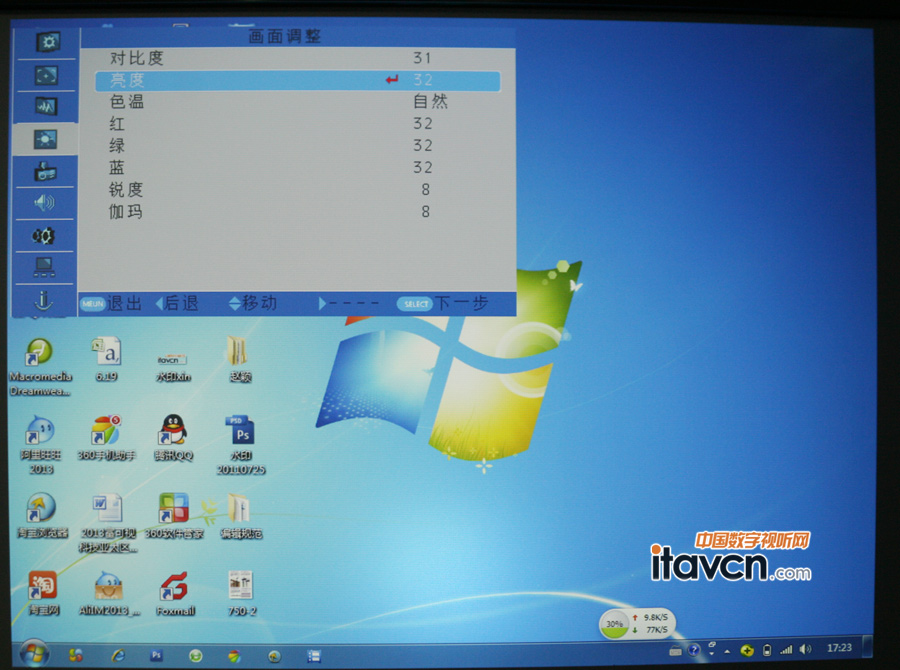Screen dimensions: 900x670
Task: Select the double-gear advanced settings OSD icon
Action: point(44,235)
